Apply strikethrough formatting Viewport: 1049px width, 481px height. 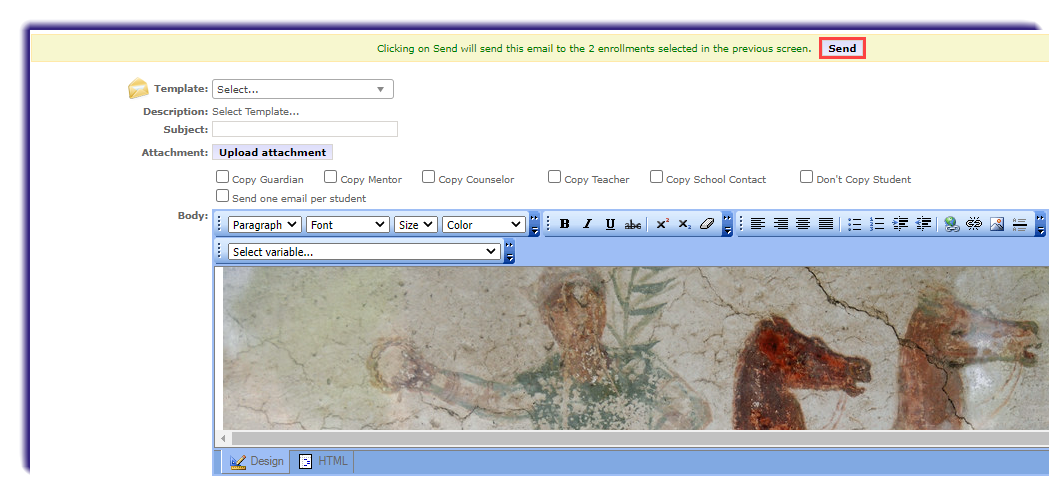tap(633, 224)
